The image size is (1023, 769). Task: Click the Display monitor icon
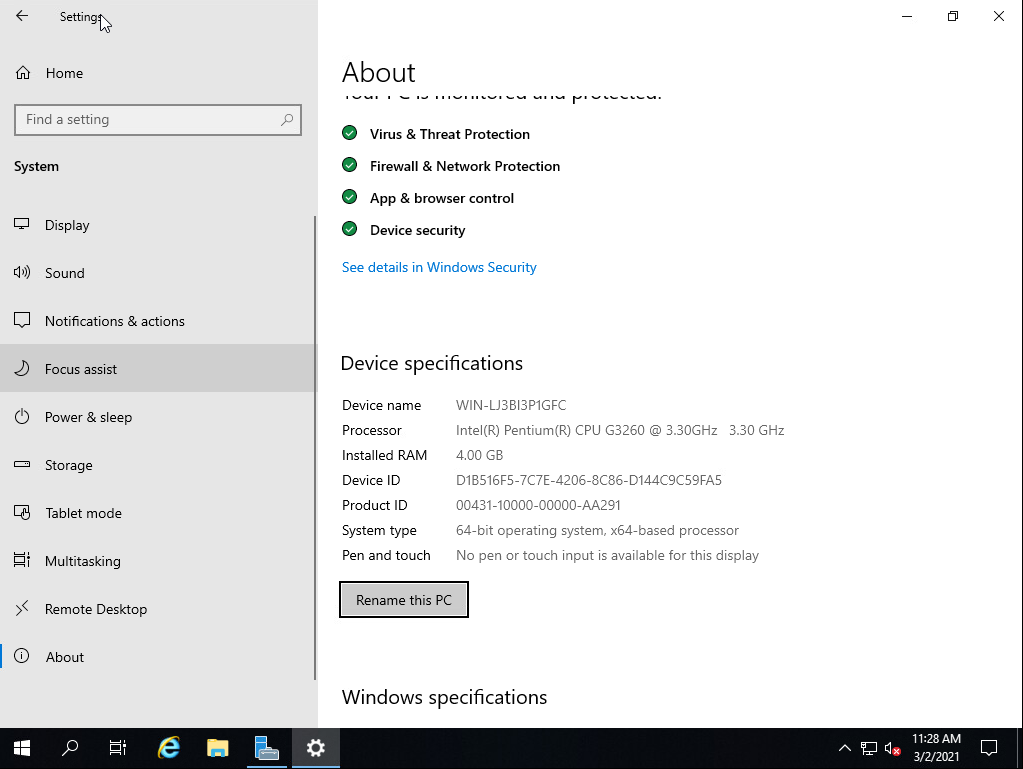[x=22, y=224]
